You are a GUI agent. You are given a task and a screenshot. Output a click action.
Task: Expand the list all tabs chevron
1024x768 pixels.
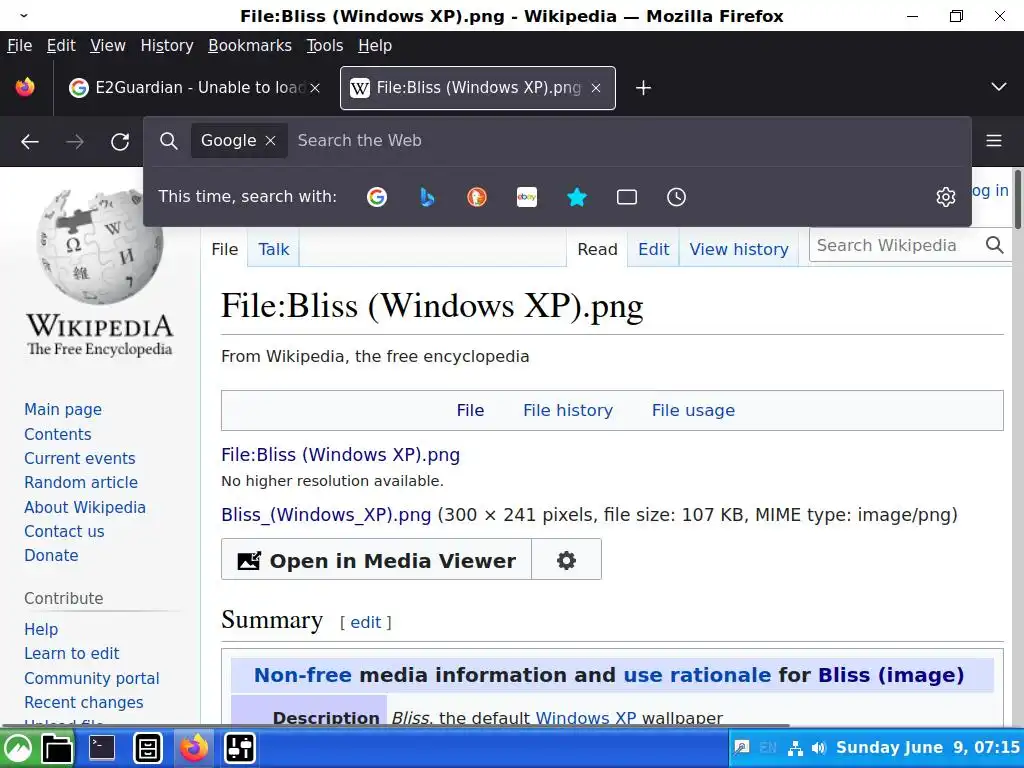point(999,87)
